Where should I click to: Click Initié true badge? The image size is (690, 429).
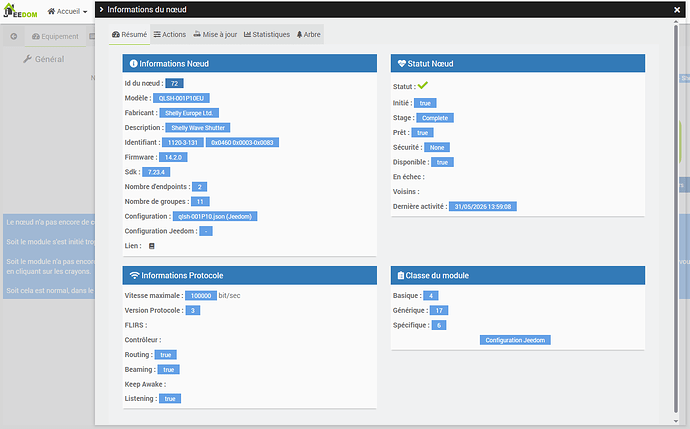pos(425,103)
